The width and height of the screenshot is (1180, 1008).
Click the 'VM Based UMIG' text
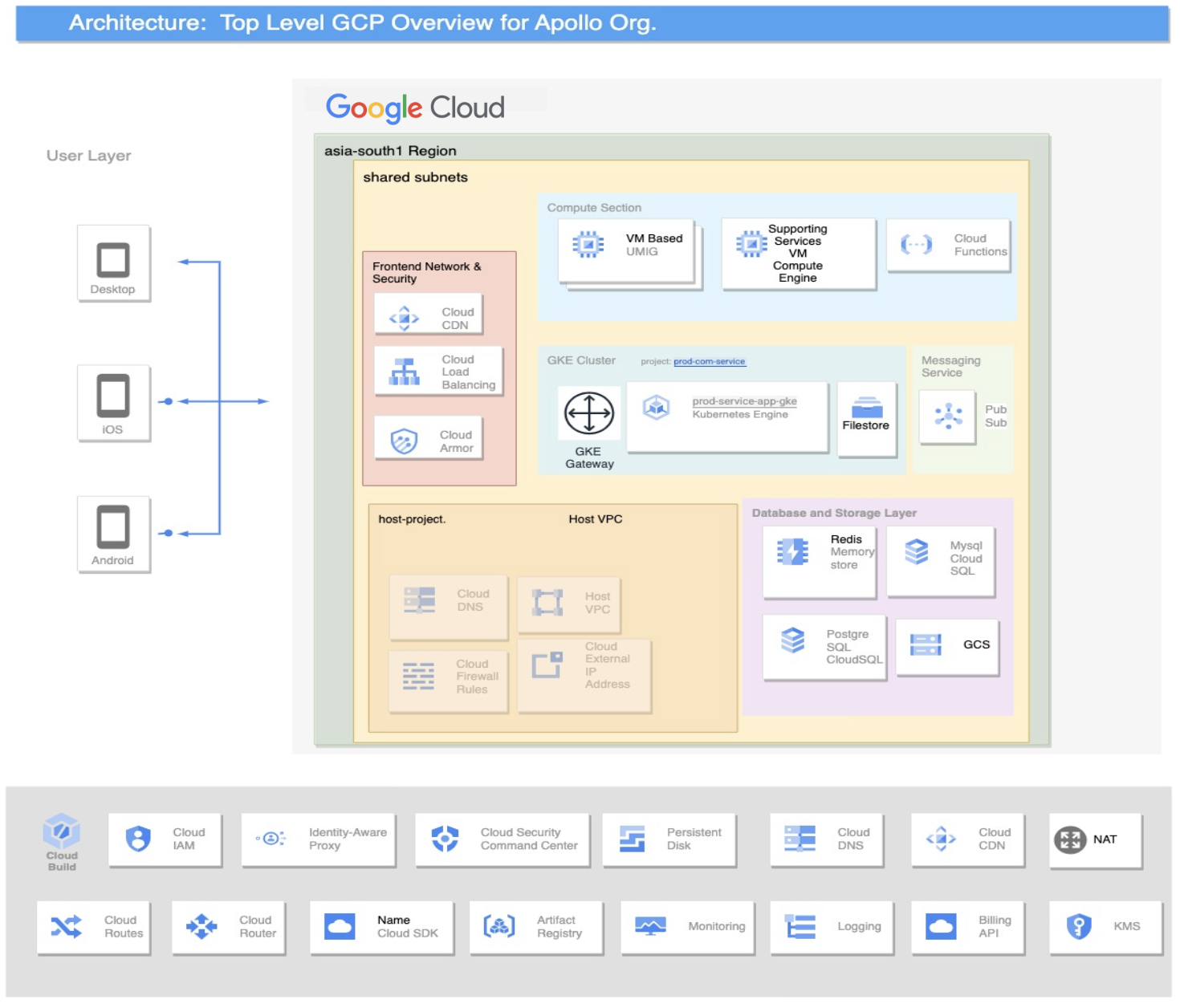tap(654, 245)
